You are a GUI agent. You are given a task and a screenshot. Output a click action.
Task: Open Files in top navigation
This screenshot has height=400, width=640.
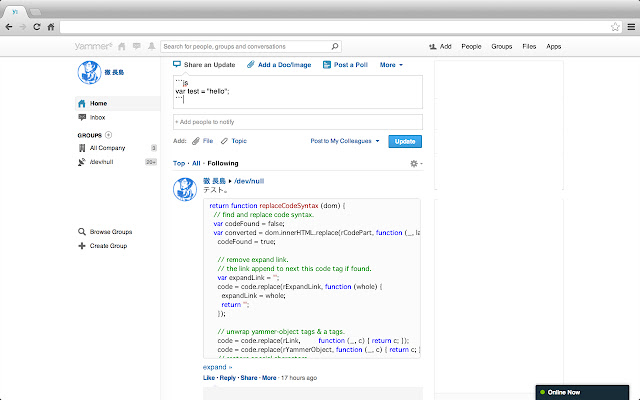coord(529,47)
